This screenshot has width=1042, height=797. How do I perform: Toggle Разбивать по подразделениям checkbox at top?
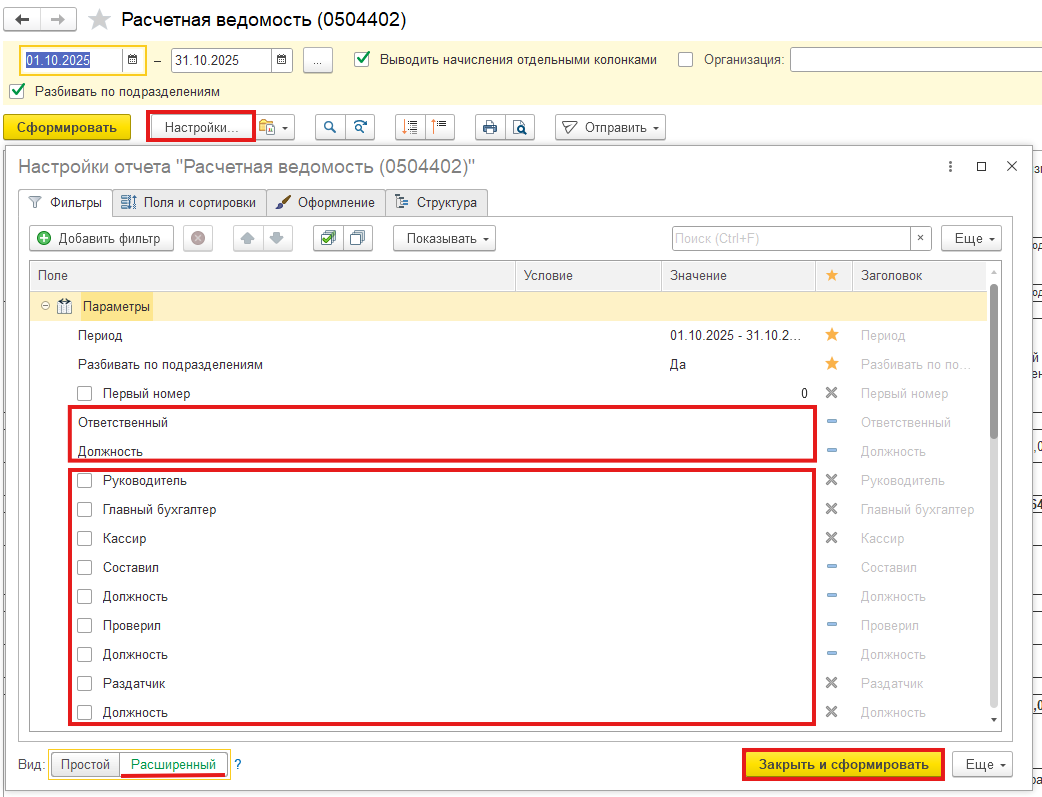click(x=17, y=91)
